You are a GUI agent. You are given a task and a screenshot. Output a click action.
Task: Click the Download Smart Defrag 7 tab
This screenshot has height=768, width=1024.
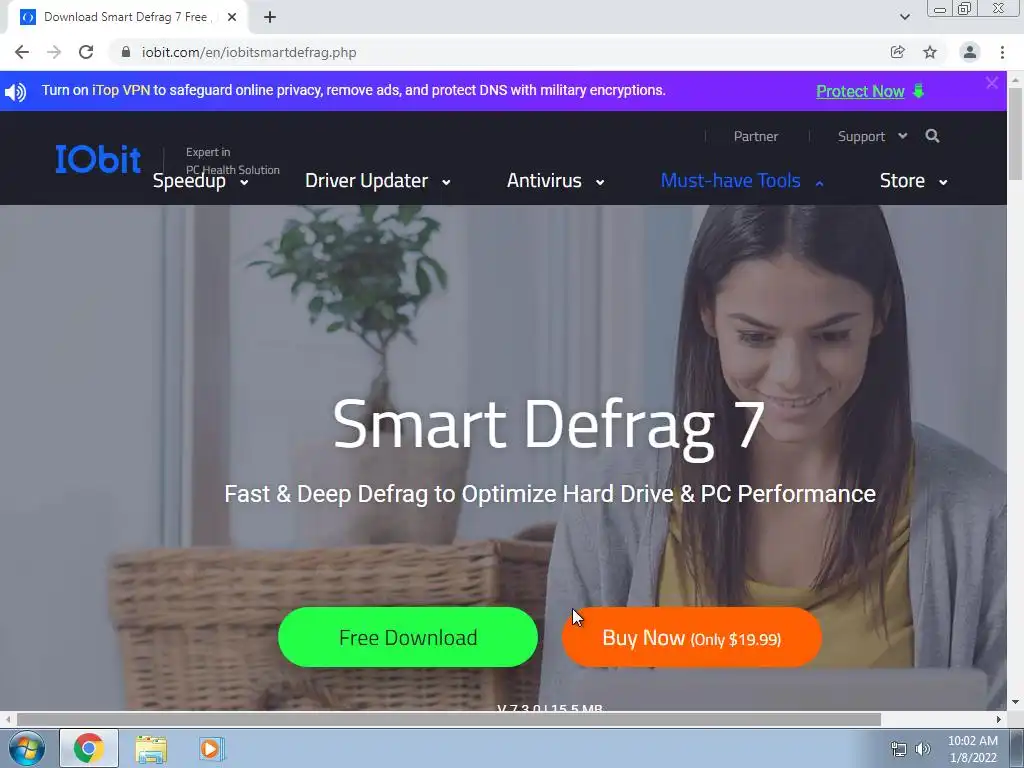[125, 17]
